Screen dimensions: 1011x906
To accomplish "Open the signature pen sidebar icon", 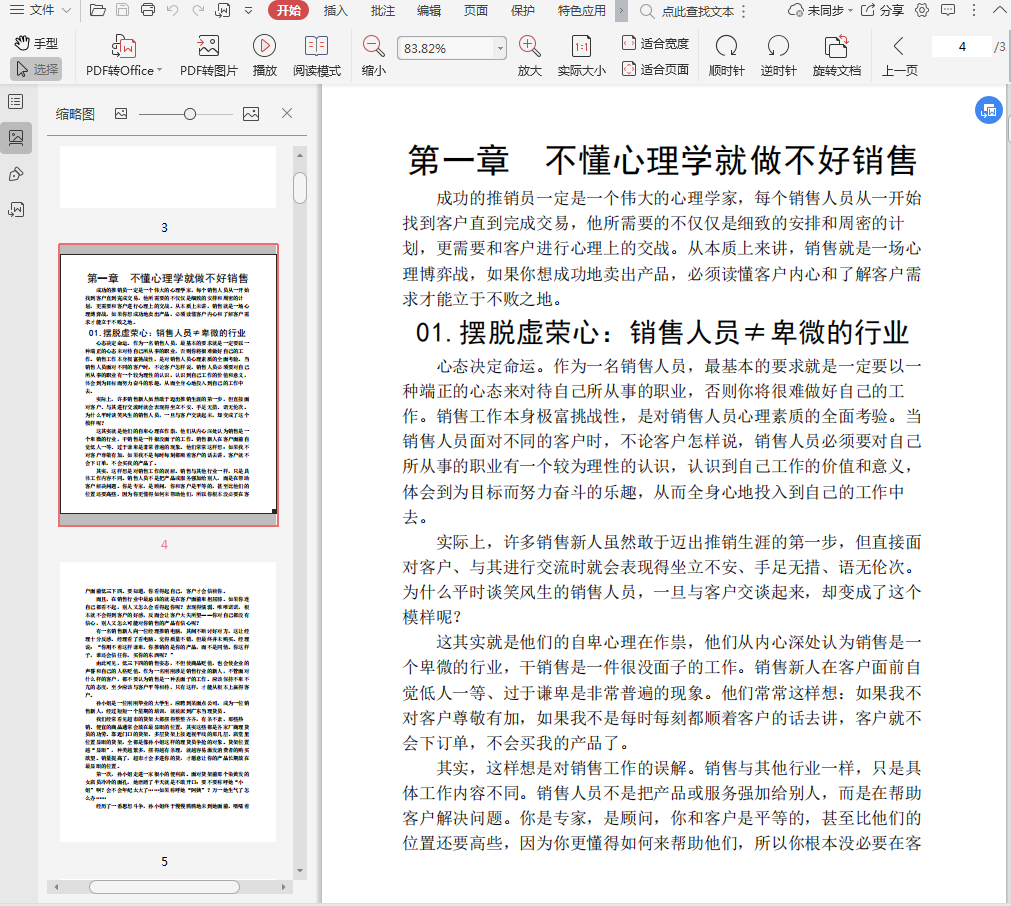I will (16, 174).
